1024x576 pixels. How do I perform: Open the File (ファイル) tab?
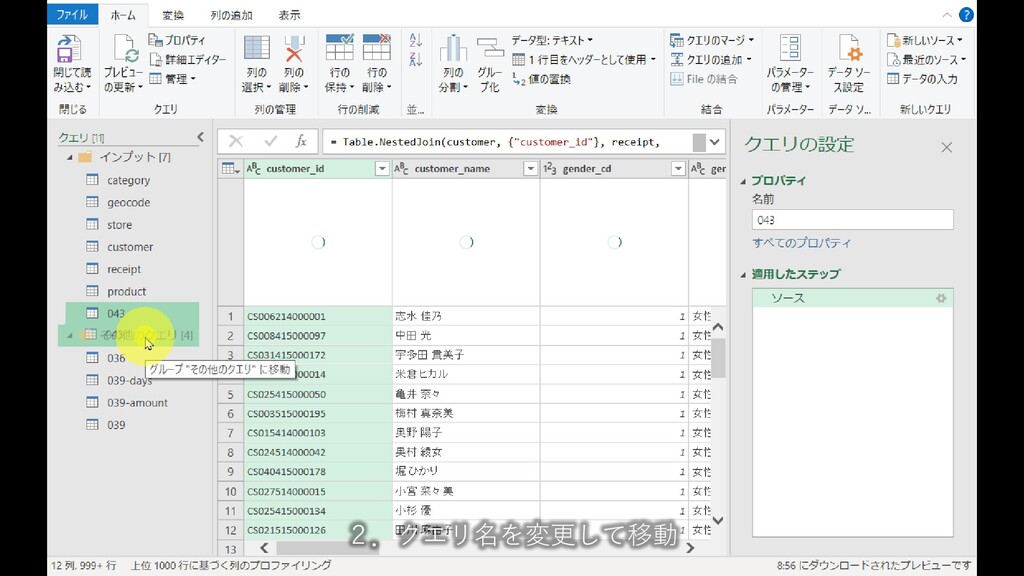[72, 14]
